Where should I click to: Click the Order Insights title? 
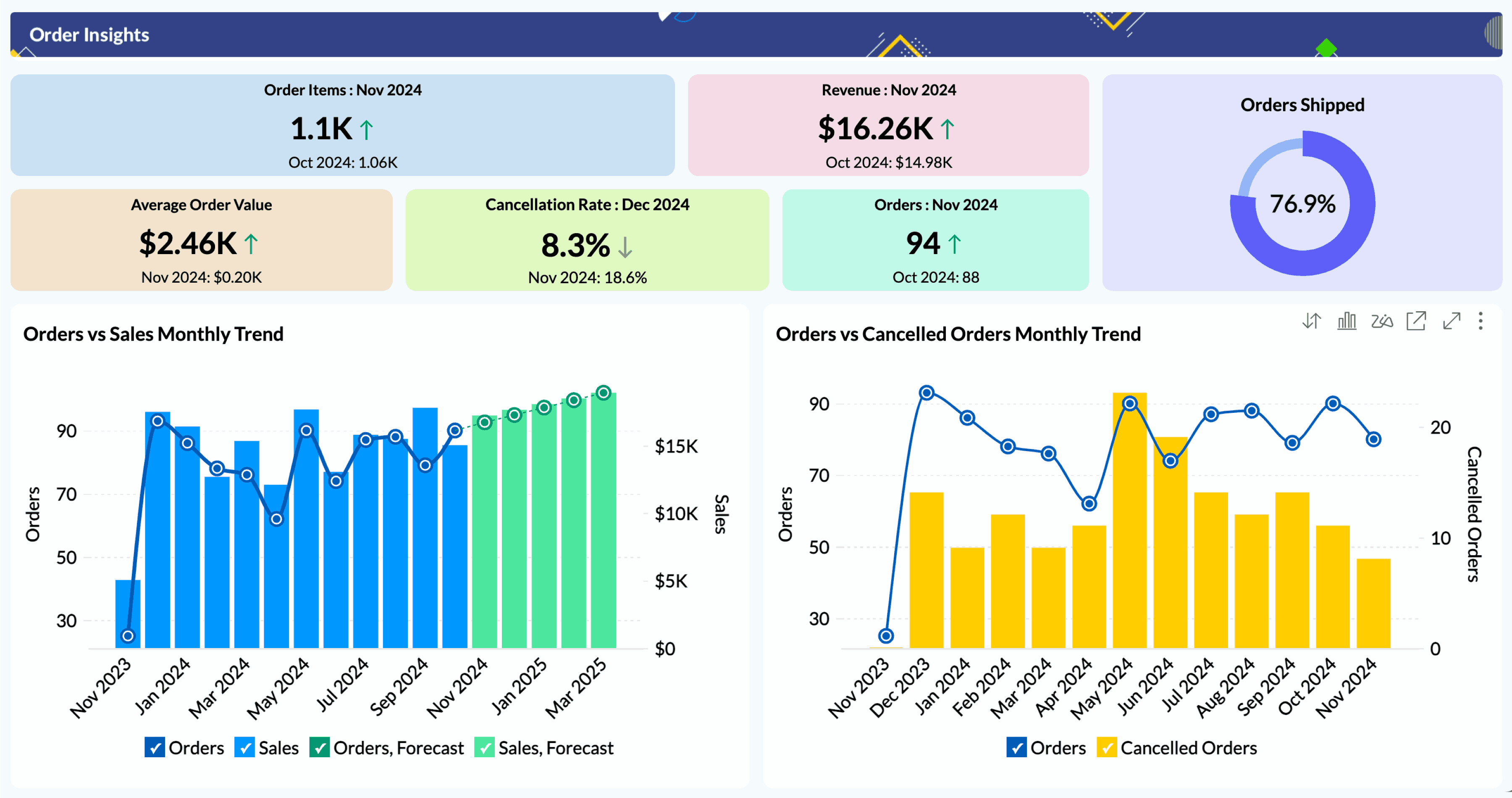point(89,34)
